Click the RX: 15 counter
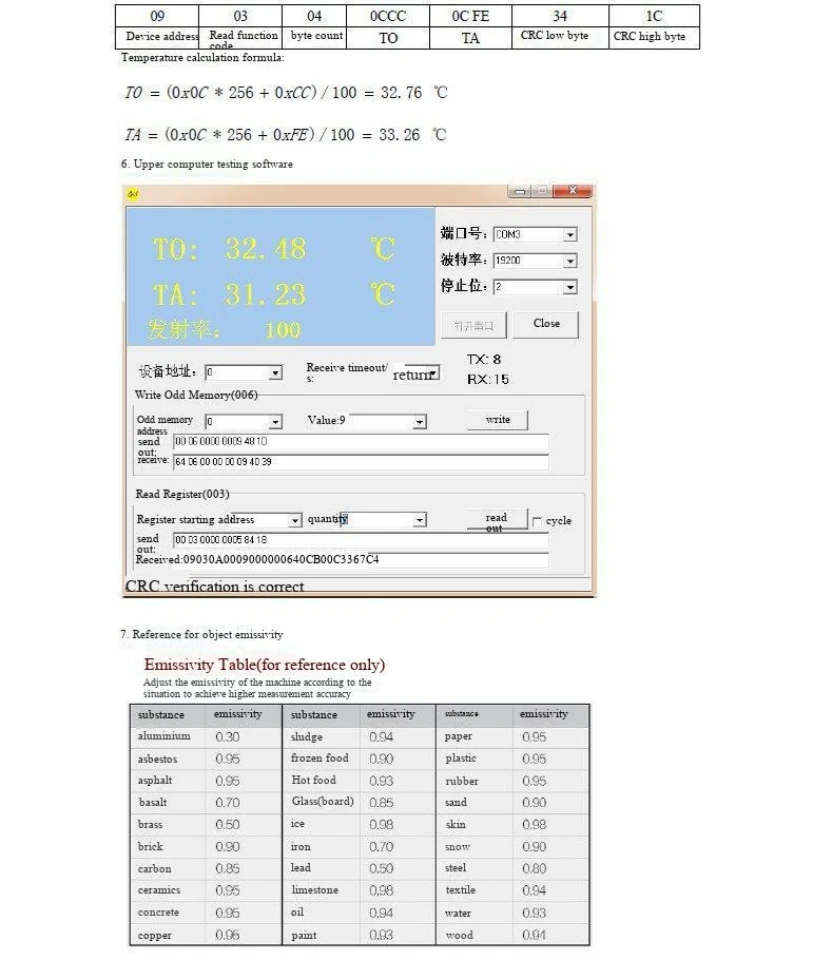This screenshot has height=960, width=813. 488,379
